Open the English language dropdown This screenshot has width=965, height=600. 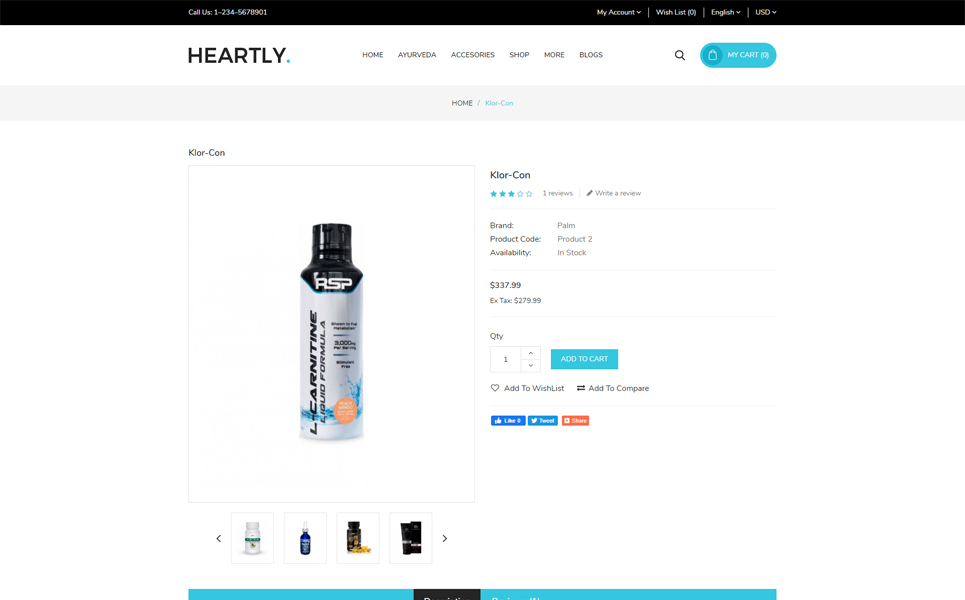click(x=726, y=12)
